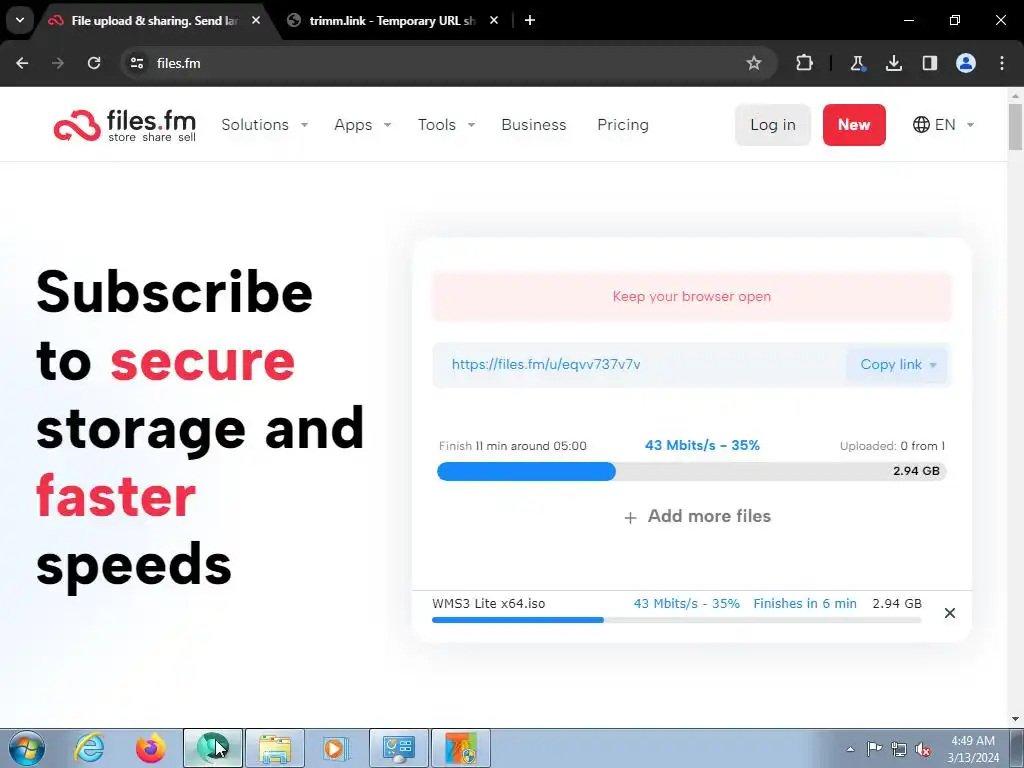Click the active browser taskbar icon
The height and width of the screenshot is (768, 1024).
(213, 748)
